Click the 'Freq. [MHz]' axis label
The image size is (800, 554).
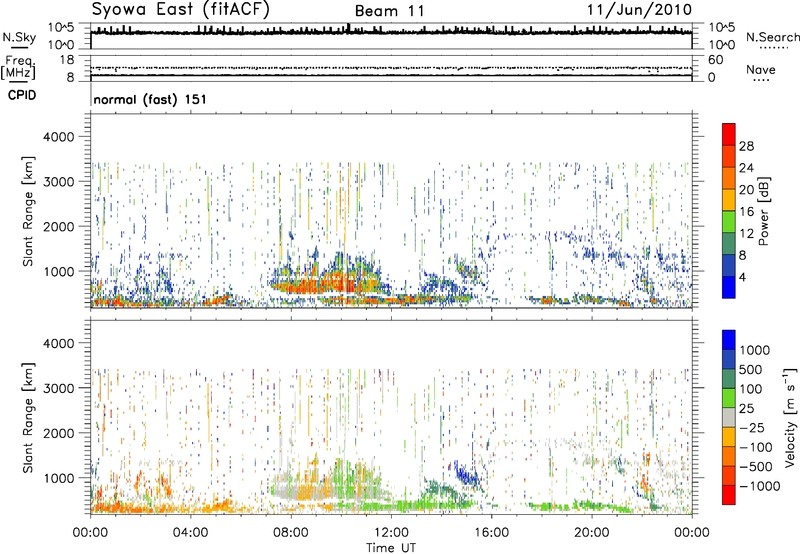tap(18, 67)
